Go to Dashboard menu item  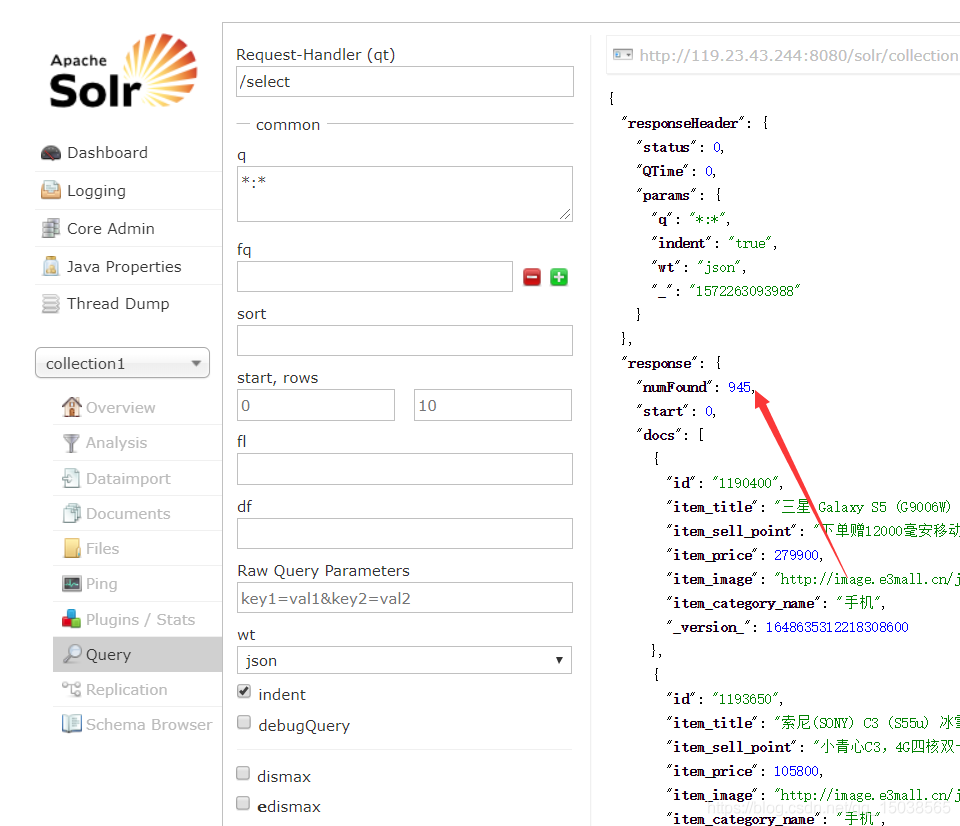[107, 152]
